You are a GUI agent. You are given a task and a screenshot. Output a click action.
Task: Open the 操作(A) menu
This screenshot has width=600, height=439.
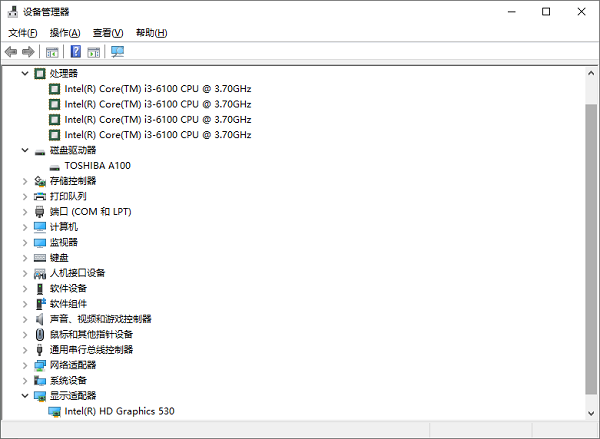pos(64,33)
